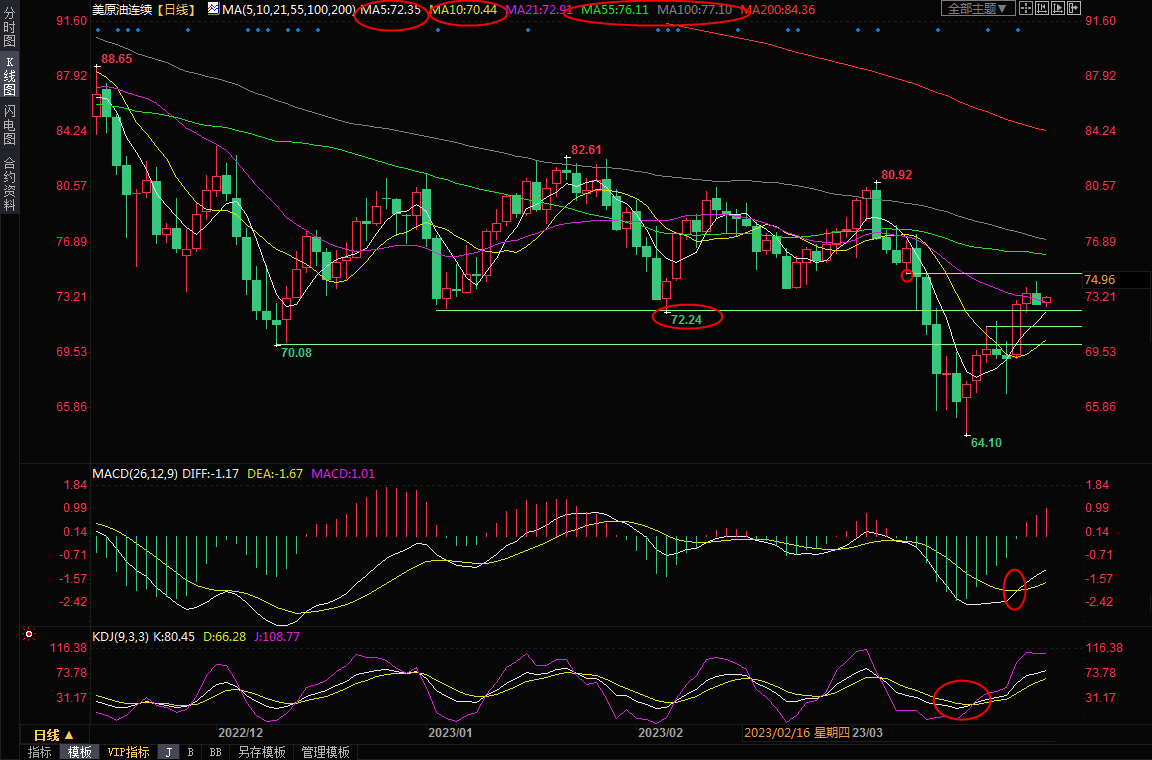
Task: Click the red circle marker on candlestick
Action: (907, 275)
